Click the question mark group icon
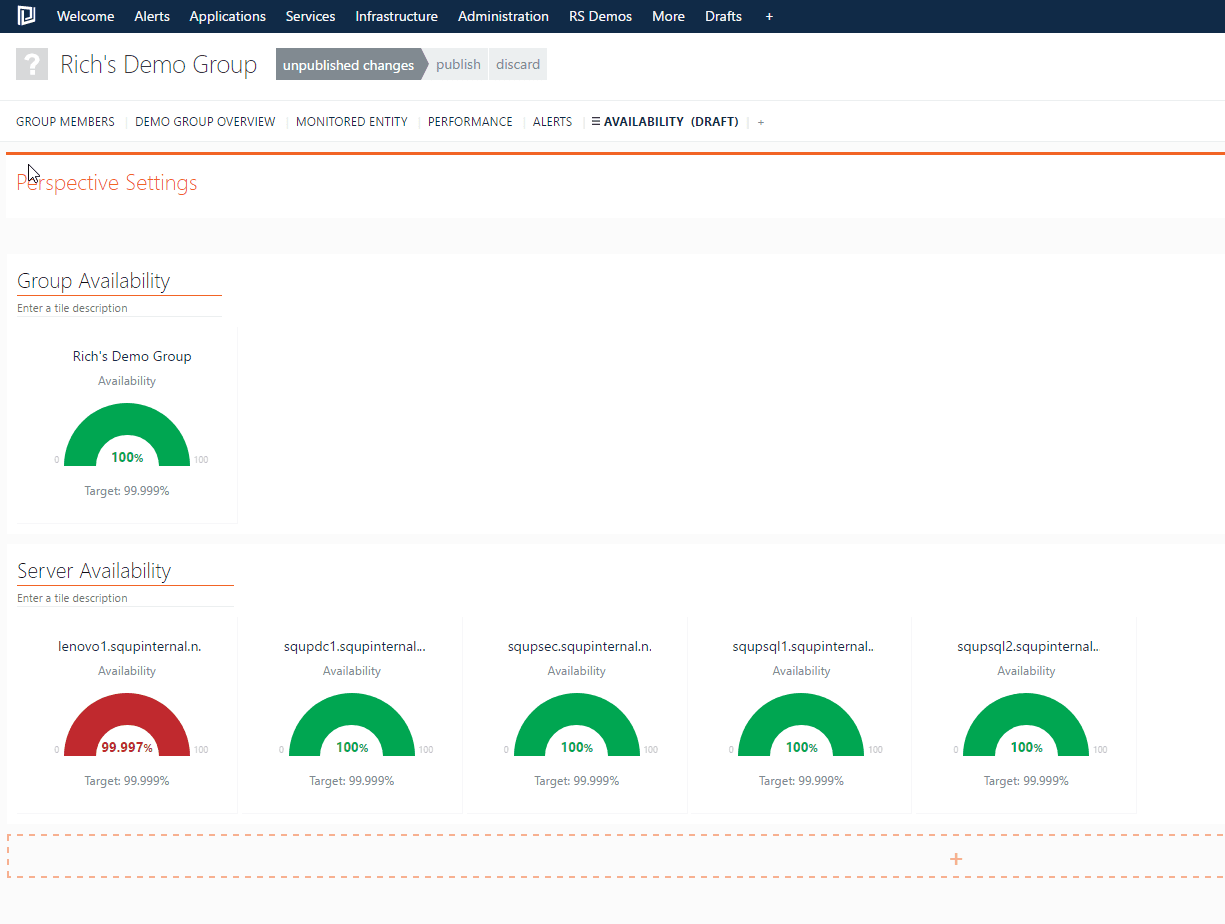 pyautogui.click(x=32, y=64)
